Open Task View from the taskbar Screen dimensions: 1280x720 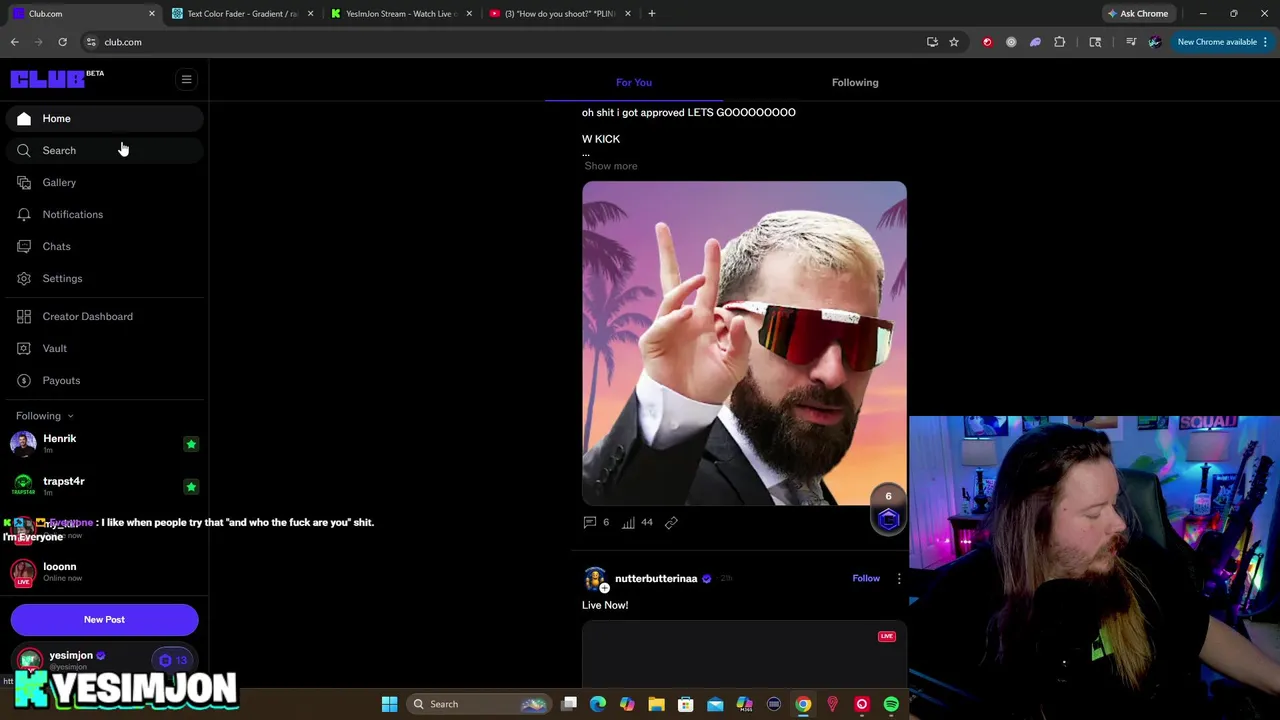click(569, 704)
